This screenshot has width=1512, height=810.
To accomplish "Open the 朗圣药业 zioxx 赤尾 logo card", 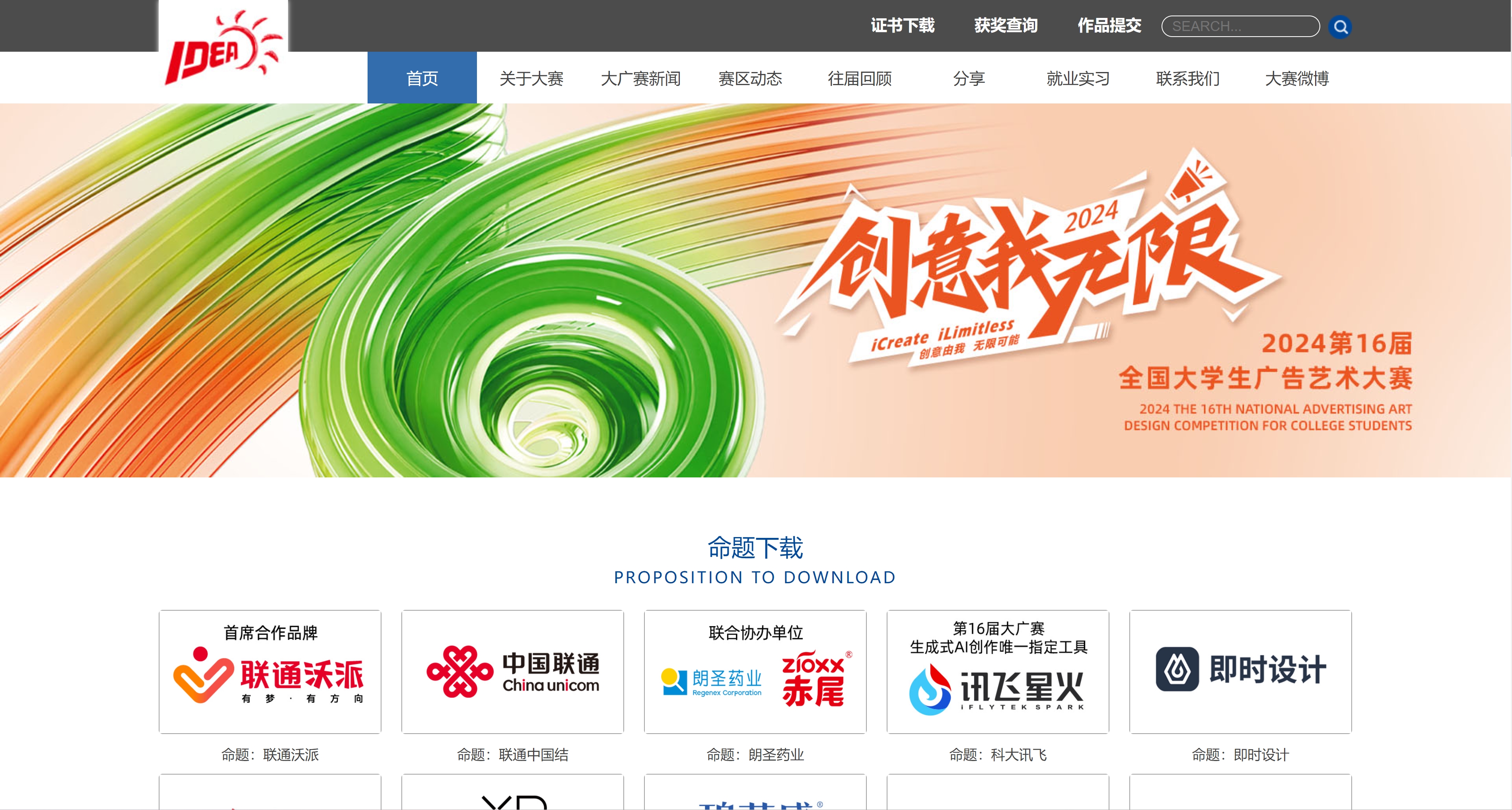I will 755,672.
